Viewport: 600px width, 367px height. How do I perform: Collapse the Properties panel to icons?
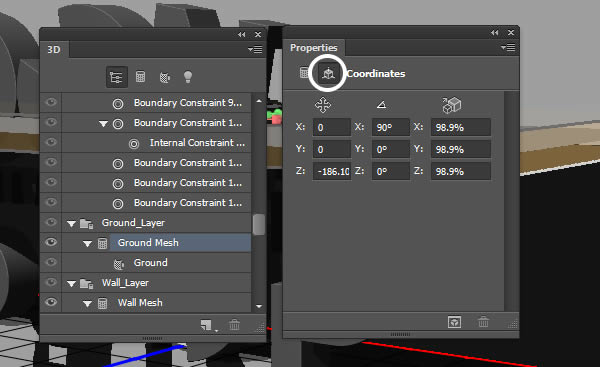tap(494, 33)
